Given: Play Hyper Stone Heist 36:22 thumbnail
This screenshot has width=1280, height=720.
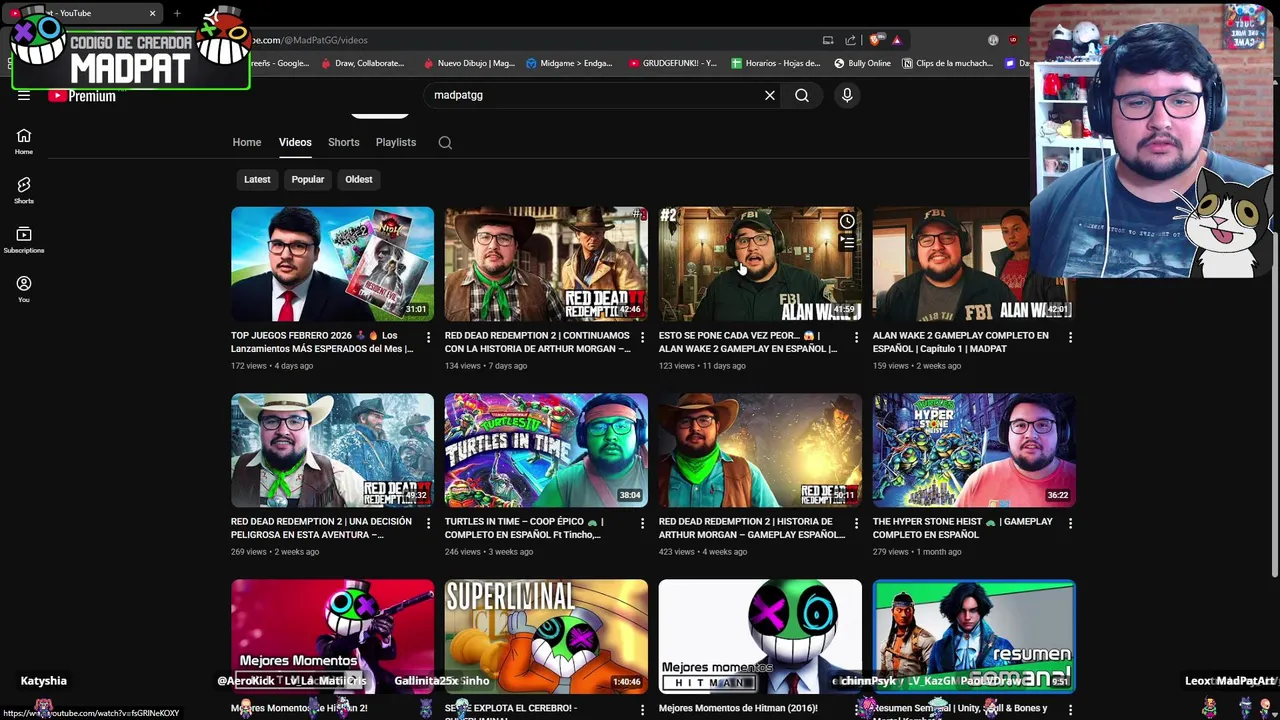Looking at the screenshot, I should click(974, 450).
